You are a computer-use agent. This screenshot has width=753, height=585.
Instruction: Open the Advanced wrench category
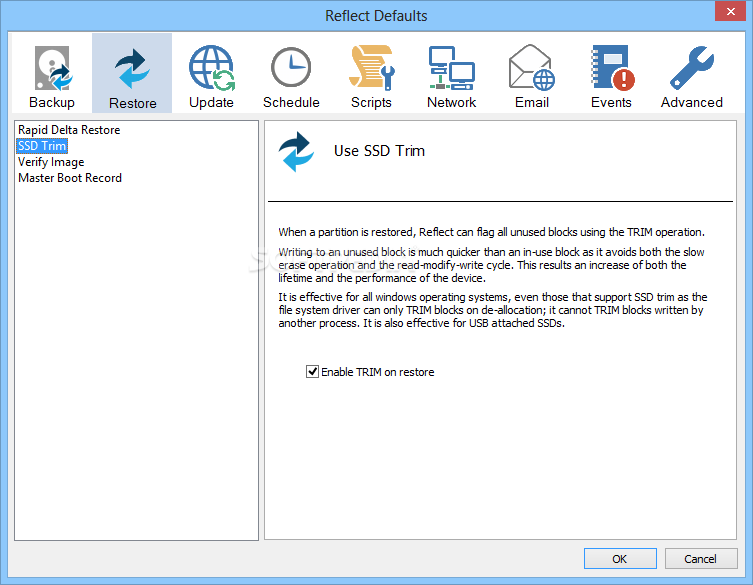[692, 74]
